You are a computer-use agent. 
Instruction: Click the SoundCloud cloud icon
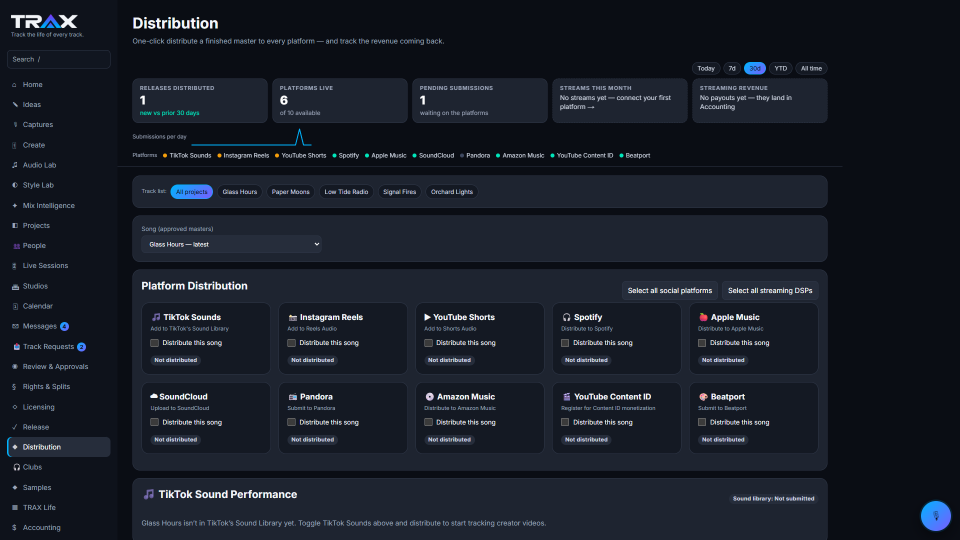click(x=154, y=396)
